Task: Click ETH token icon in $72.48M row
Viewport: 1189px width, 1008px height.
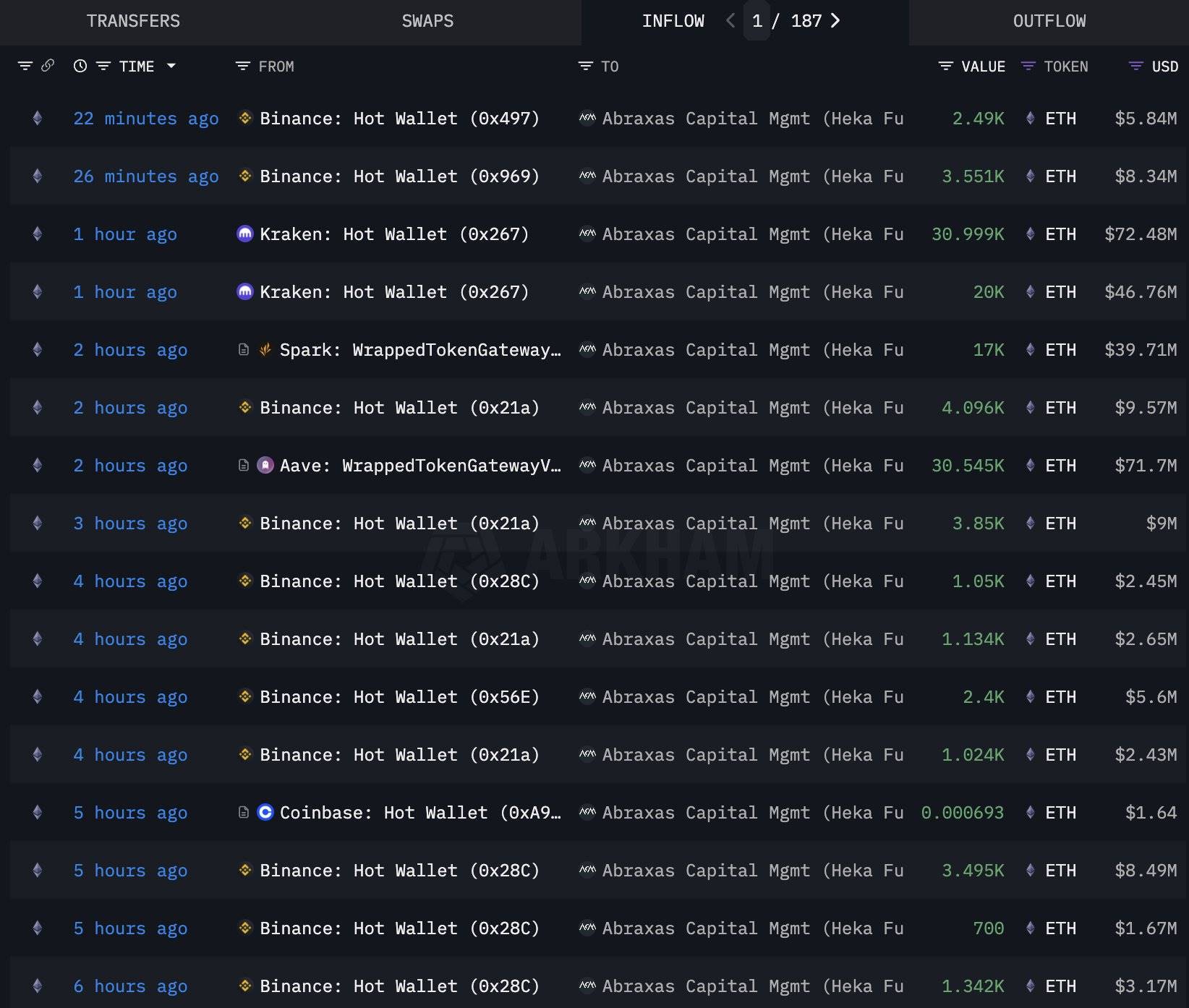Action: [x=1030, y=234]
